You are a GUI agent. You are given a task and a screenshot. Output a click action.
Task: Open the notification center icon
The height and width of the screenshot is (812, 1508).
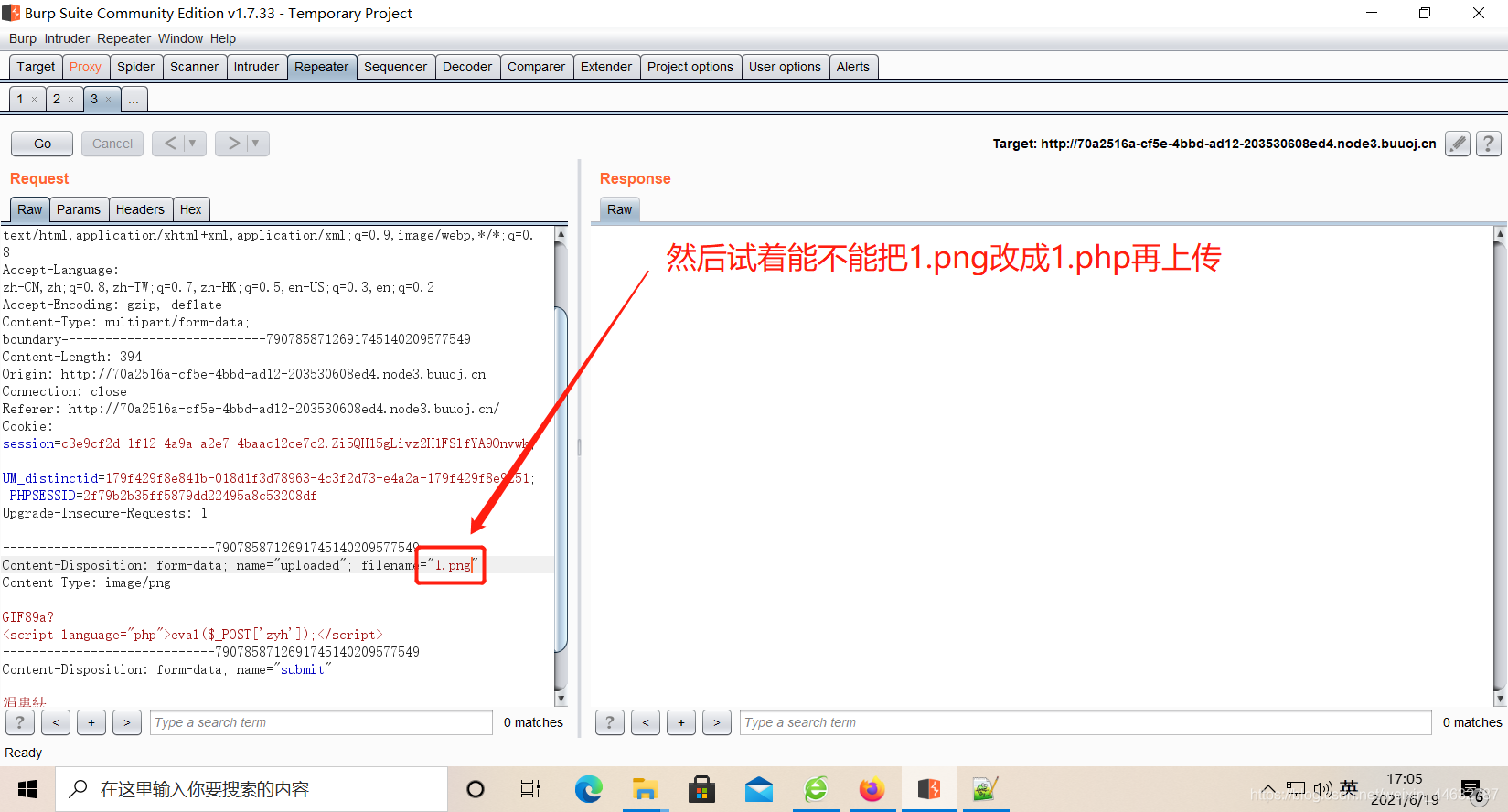click(x=1471, y=790)
